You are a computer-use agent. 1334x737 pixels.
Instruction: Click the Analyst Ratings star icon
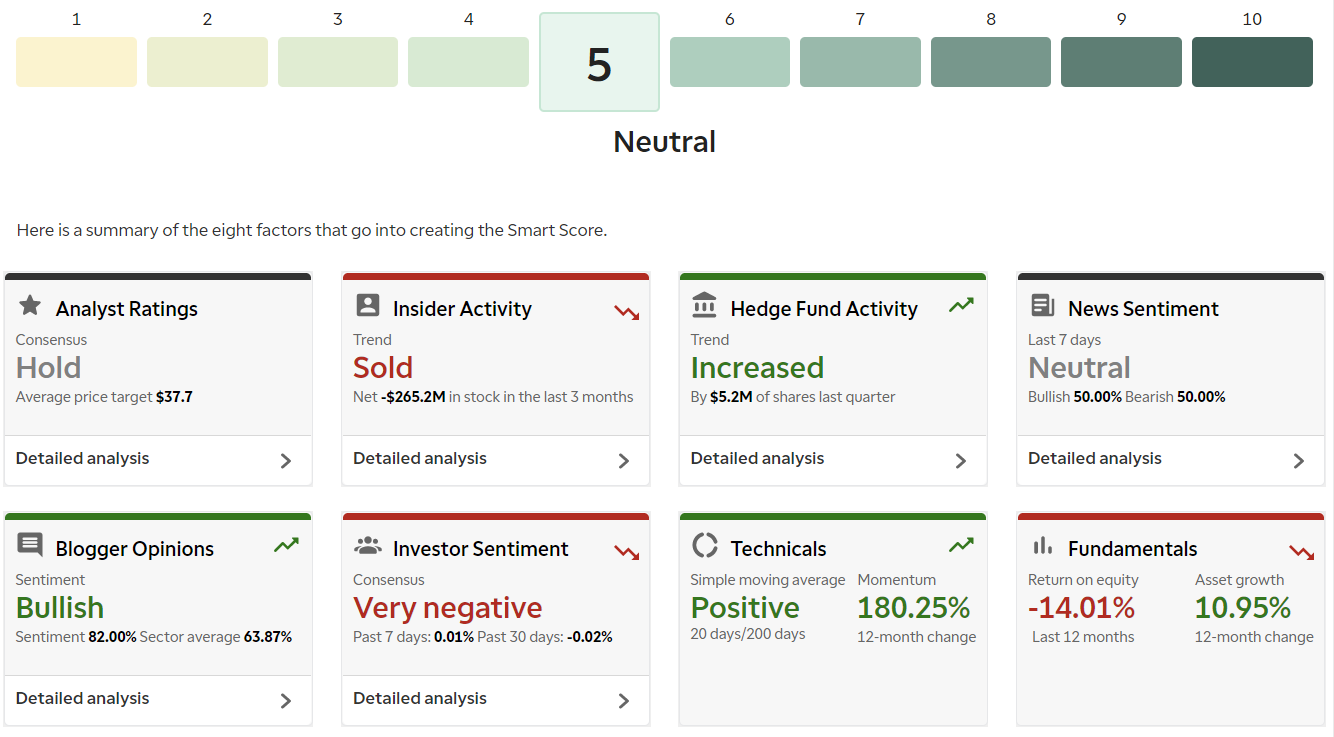coord(30,306)
